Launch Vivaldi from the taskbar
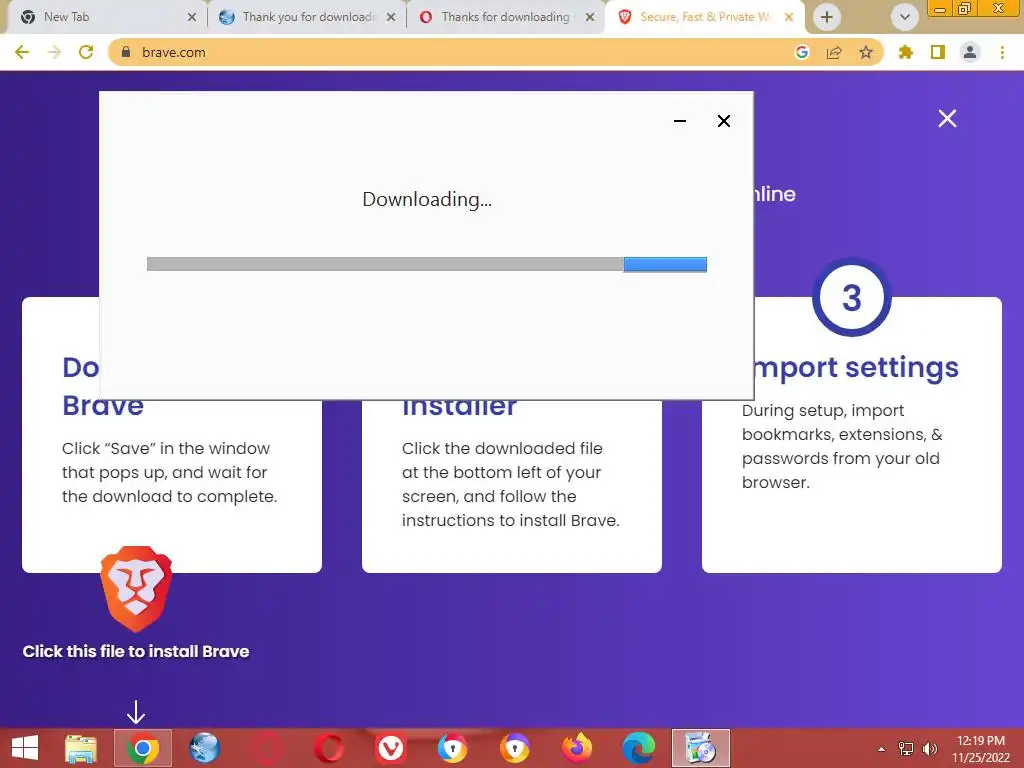This screenshot has height=768, width=1024. [x=391, y=748]
